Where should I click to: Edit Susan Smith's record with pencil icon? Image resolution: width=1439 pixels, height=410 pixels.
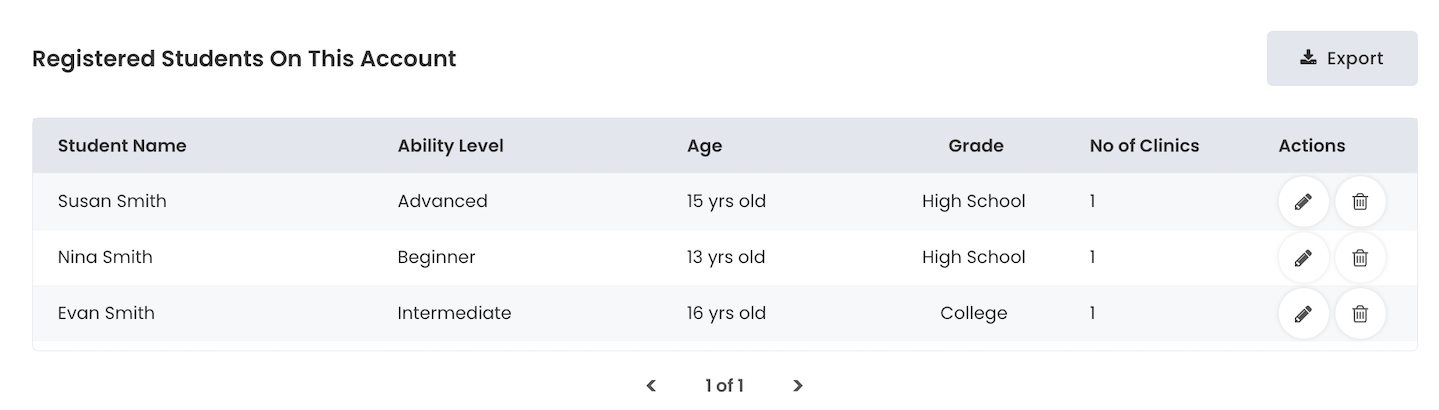pos(1303,202)
